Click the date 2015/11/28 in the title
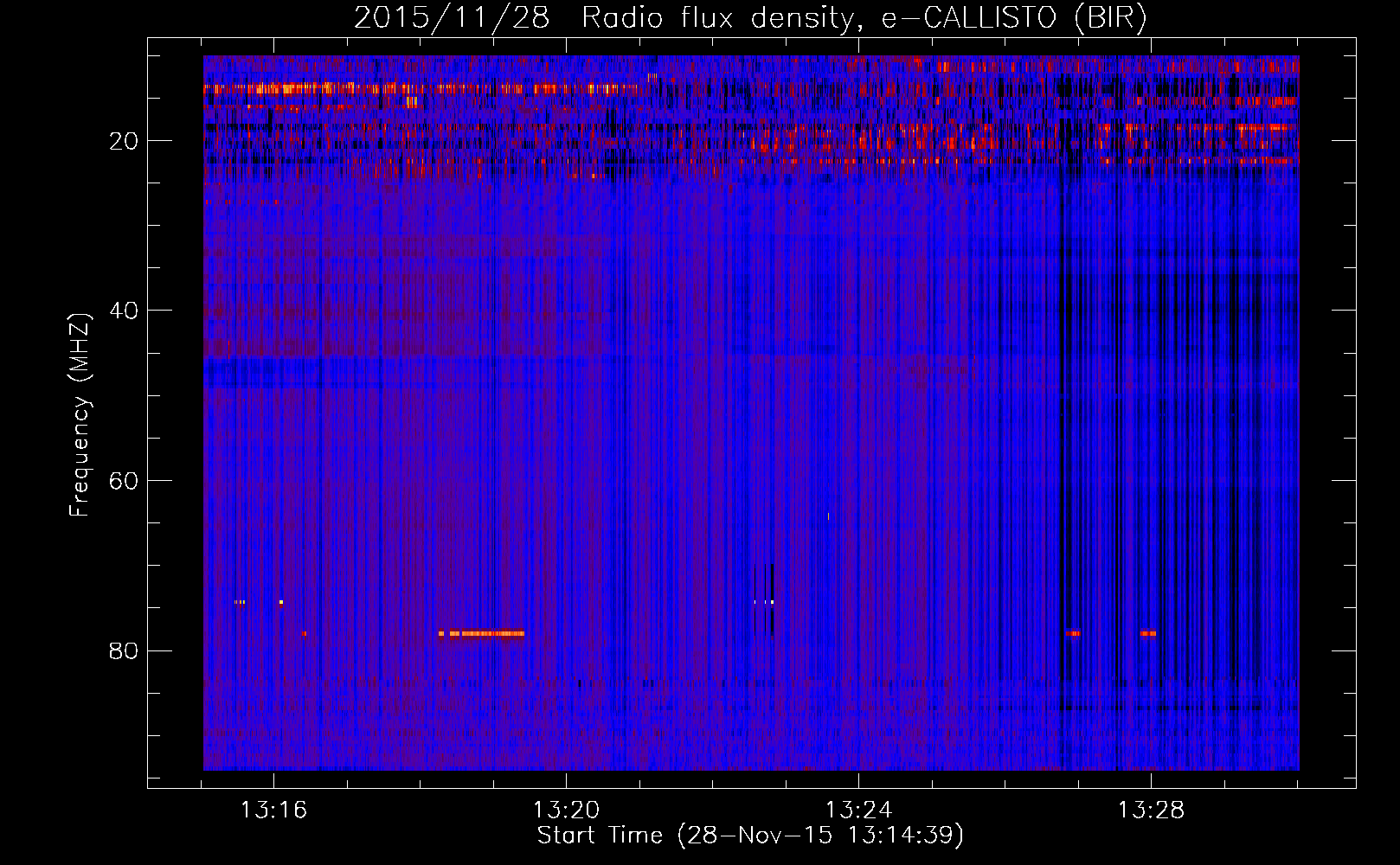This screenshot has height=865, width=1400. (451, 18)
